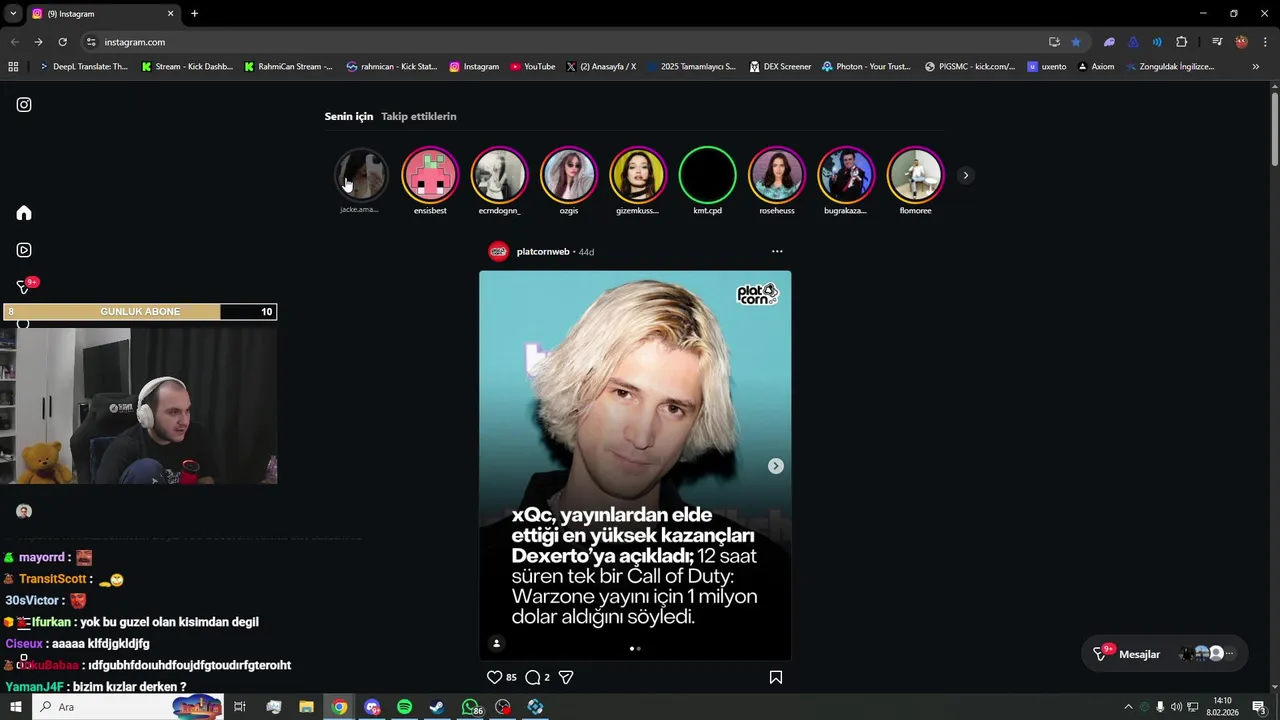Screen dimensions: 1280x720
Task: Like the platcornweb post with heart icon
Action: 494,677
